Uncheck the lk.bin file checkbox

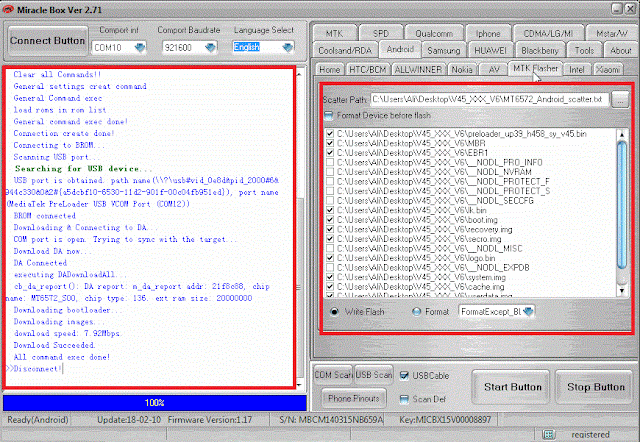(330, 210)
